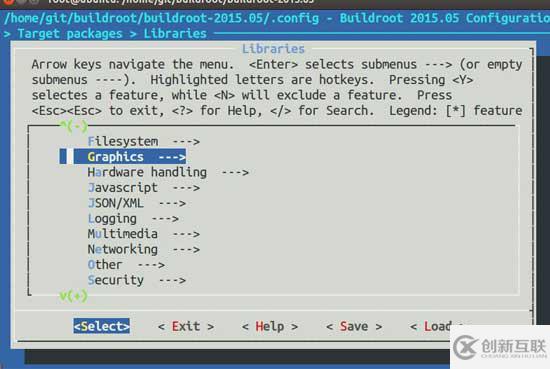Click the ^(-) scroll-up indicator
This screenshot has height=369, width=550.
(74, 126)
